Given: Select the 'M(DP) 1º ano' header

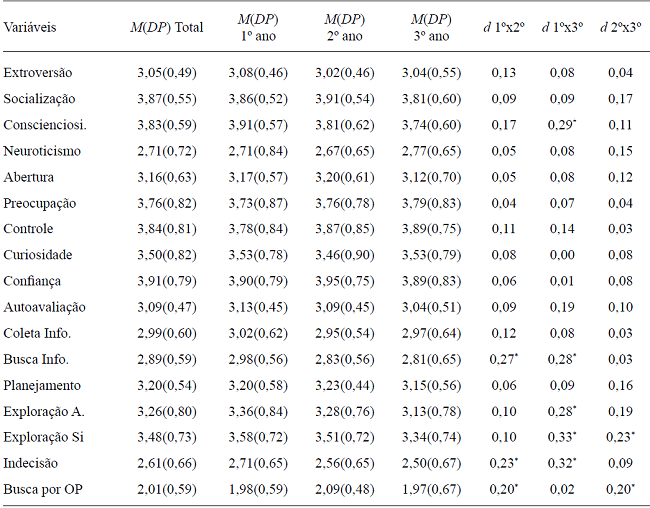Looking at the screenshot, I should click(258, 27).
